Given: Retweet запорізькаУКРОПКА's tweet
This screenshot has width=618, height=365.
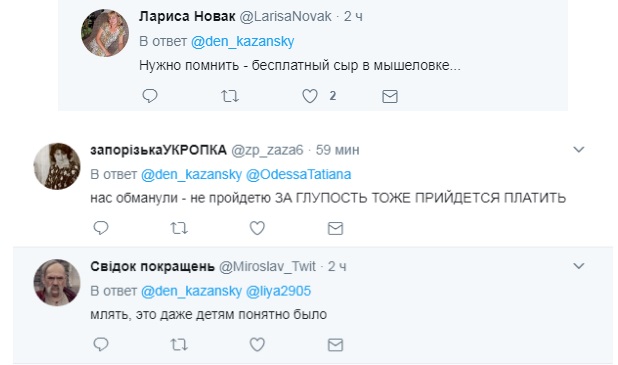Looking at the screenshot, I should pos(179,228).
